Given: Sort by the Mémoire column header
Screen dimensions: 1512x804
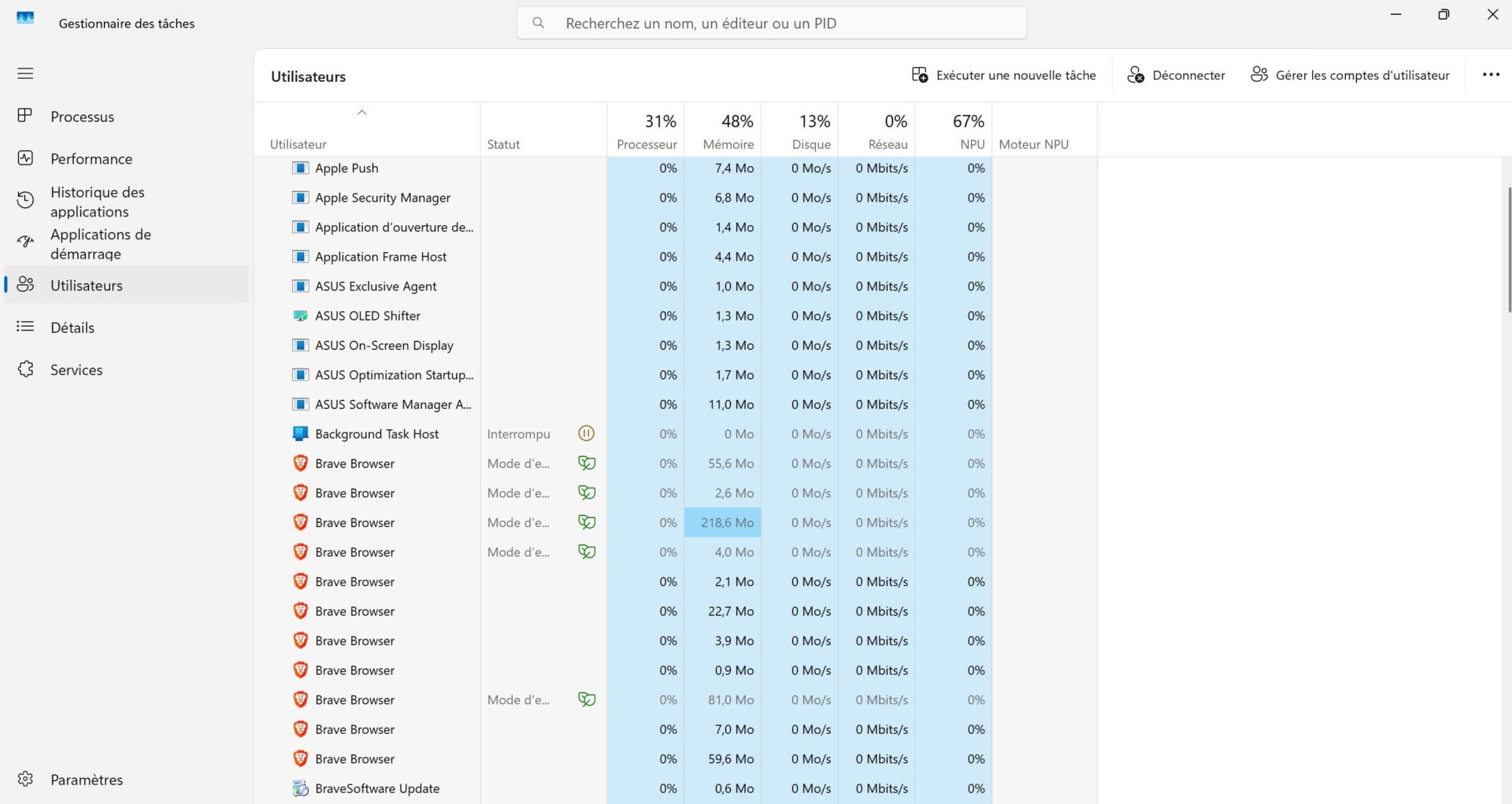Looking at the screenshot, I should coord(723,131).
